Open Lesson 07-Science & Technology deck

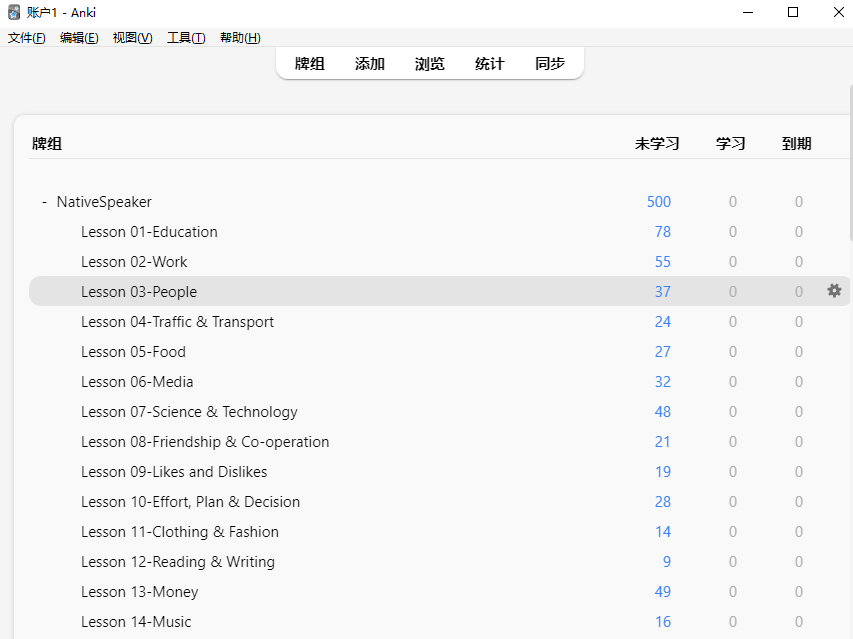(x=189, y=412)
